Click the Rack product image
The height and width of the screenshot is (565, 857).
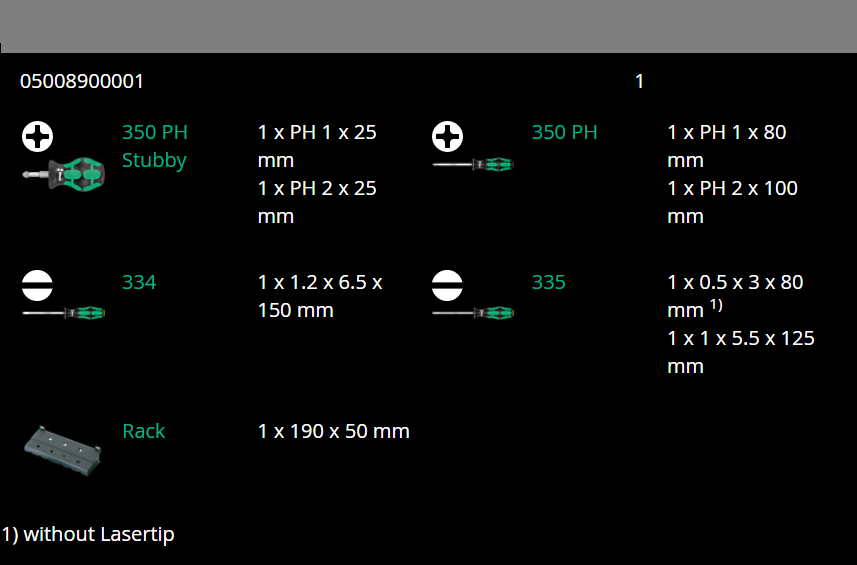63,446
